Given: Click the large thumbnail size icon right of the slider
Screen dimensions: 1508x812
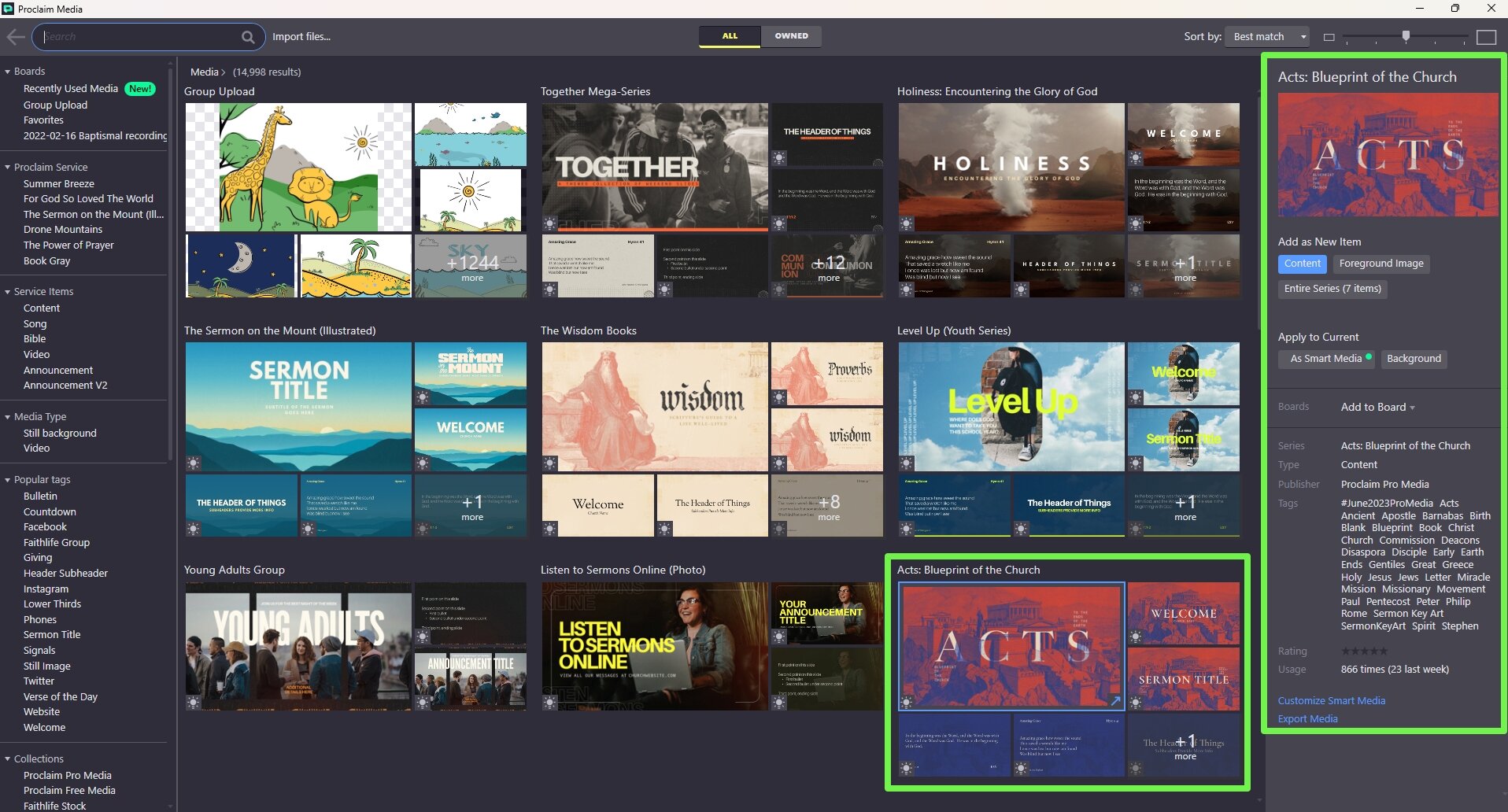Looking at the screenshot, I should (1485, 36).
